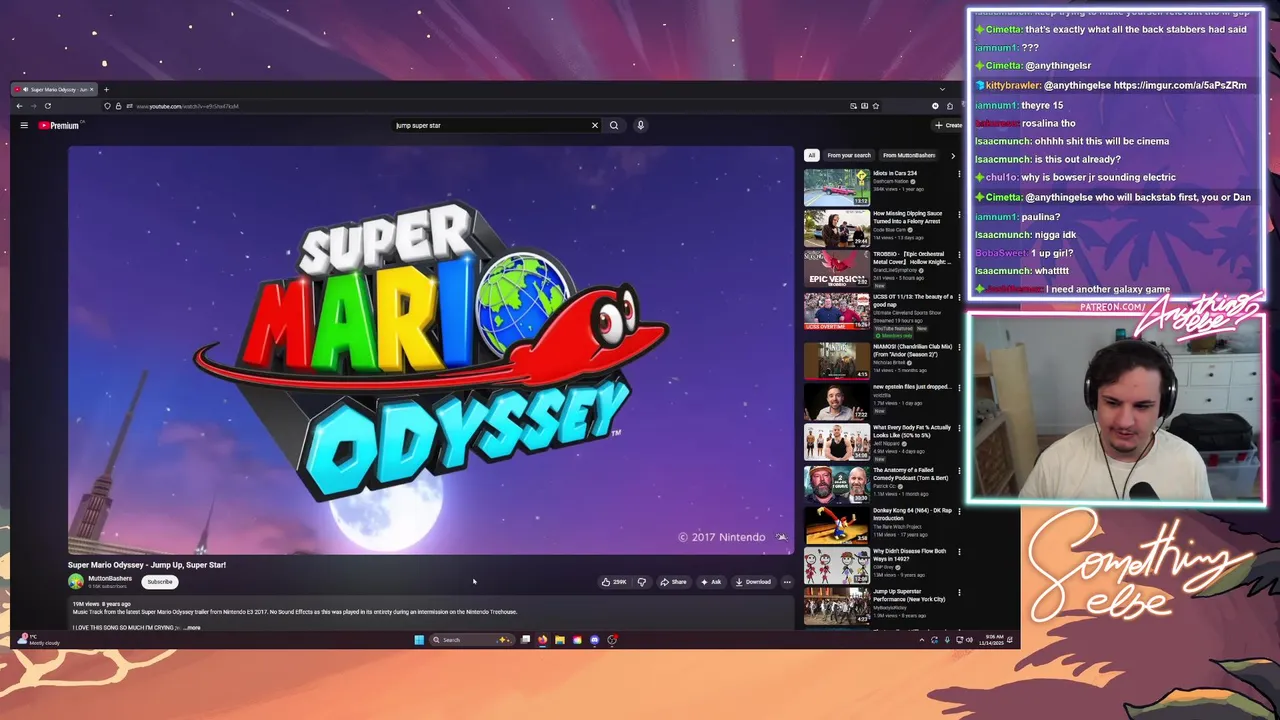Open the more actions ellipsis beside Download
Screen dimensions: 1280x720
point(787,582)
